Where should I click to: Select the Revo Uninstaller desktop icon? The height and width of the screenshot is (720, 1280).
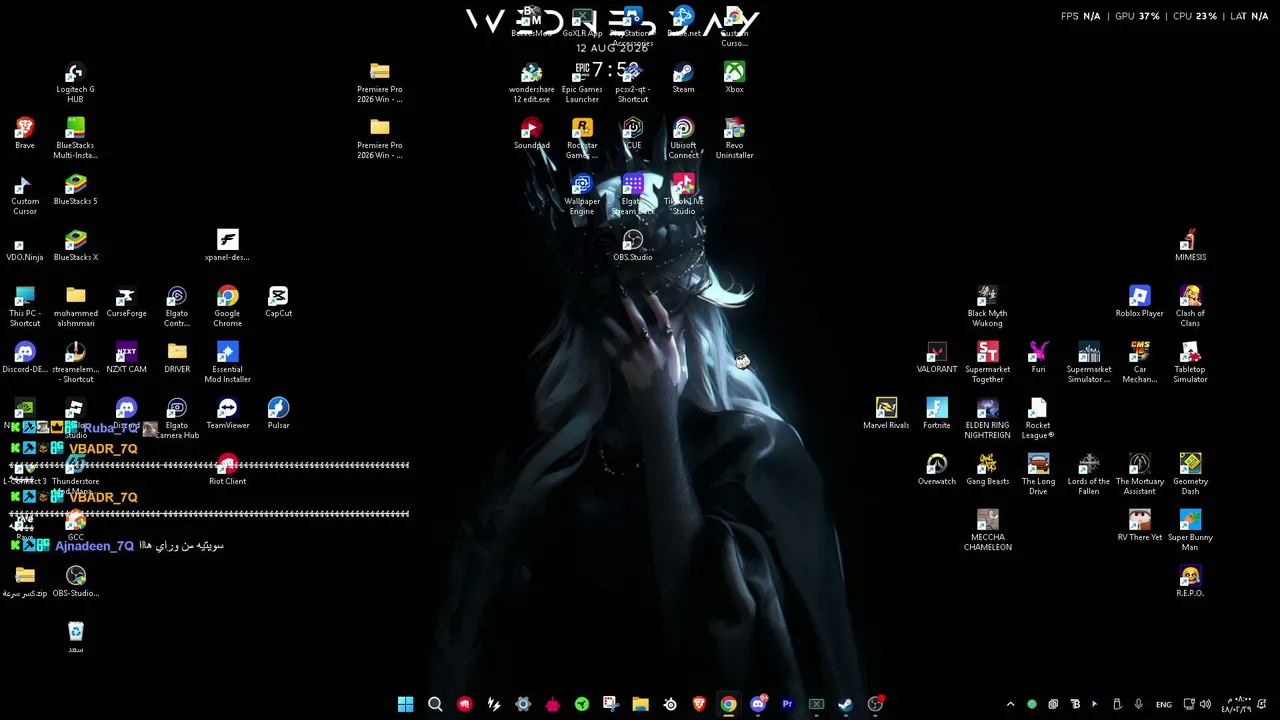(x=734, y=139)
